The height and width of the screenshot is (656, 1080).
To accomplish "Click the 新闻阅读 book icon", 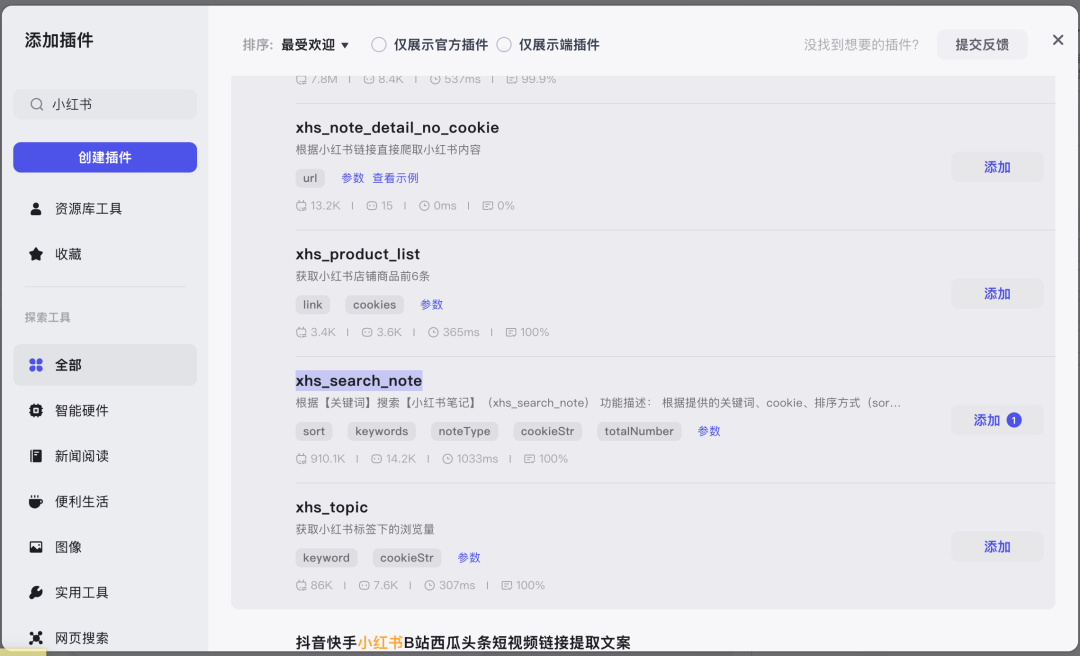I will point(36,456).
